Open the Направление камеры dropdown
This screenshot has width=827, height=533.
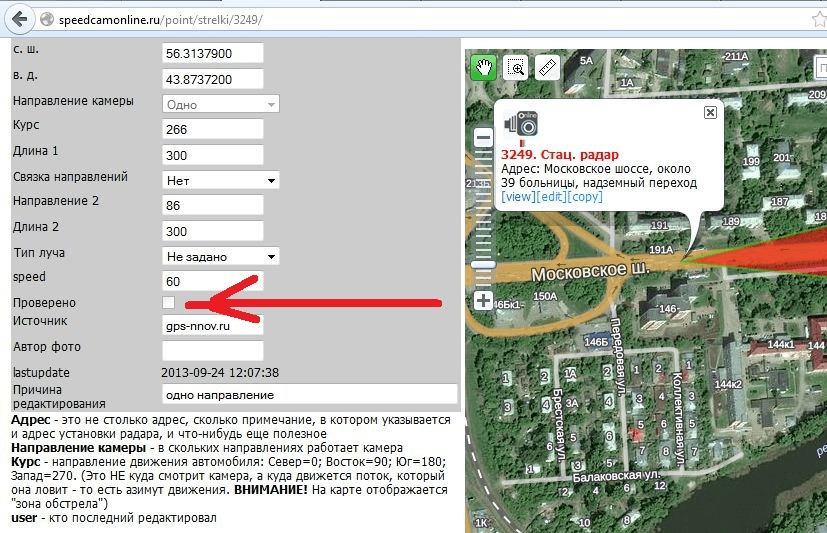[220, 104]
